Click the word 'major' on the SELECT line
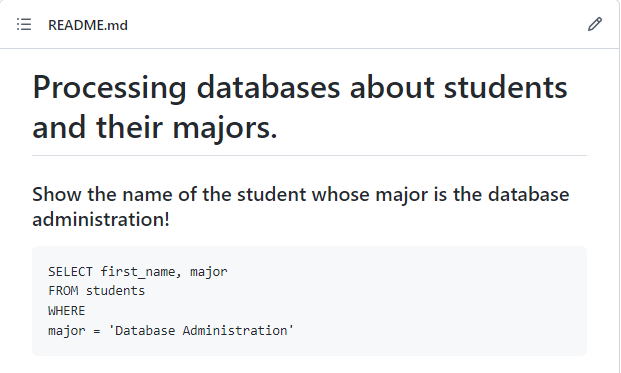Image resolution: width=621 pixels, height=373 pixels. 209,272
